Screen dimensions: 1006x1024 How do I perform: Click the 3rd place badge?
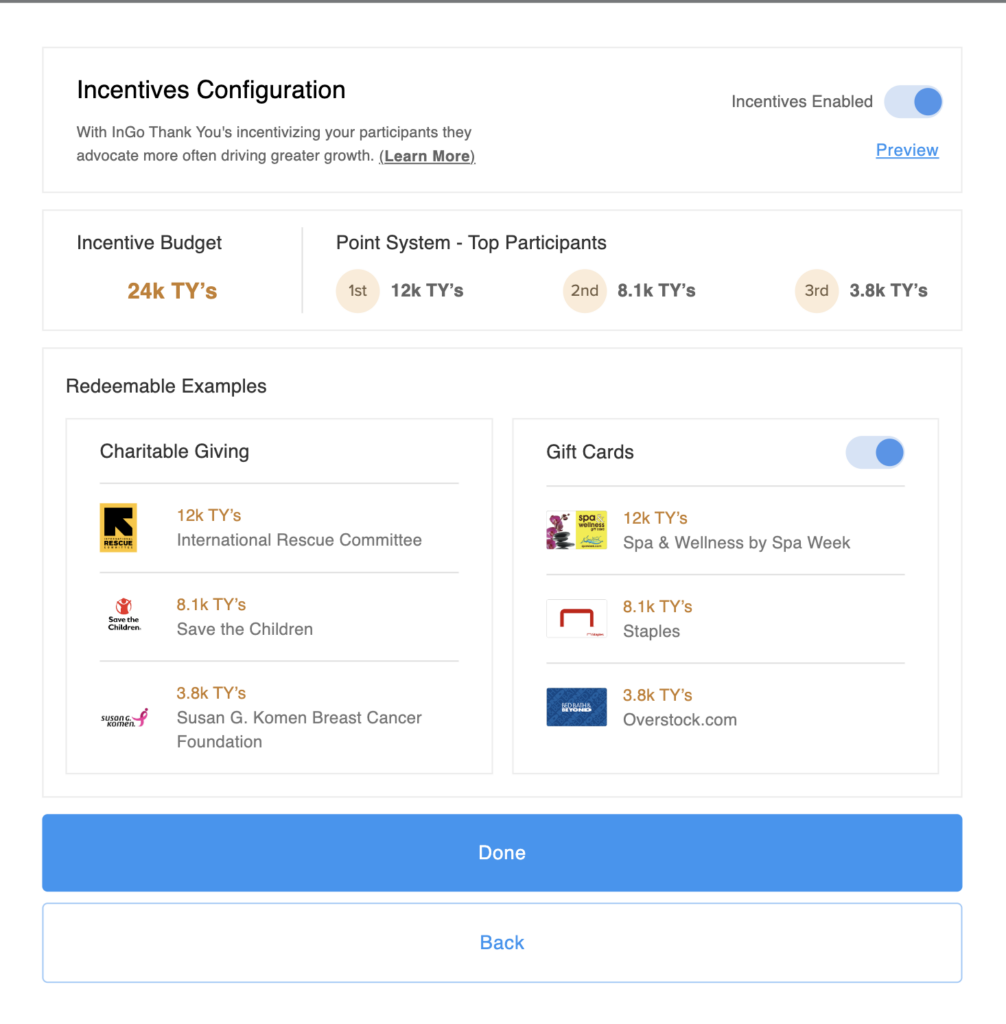816,291
